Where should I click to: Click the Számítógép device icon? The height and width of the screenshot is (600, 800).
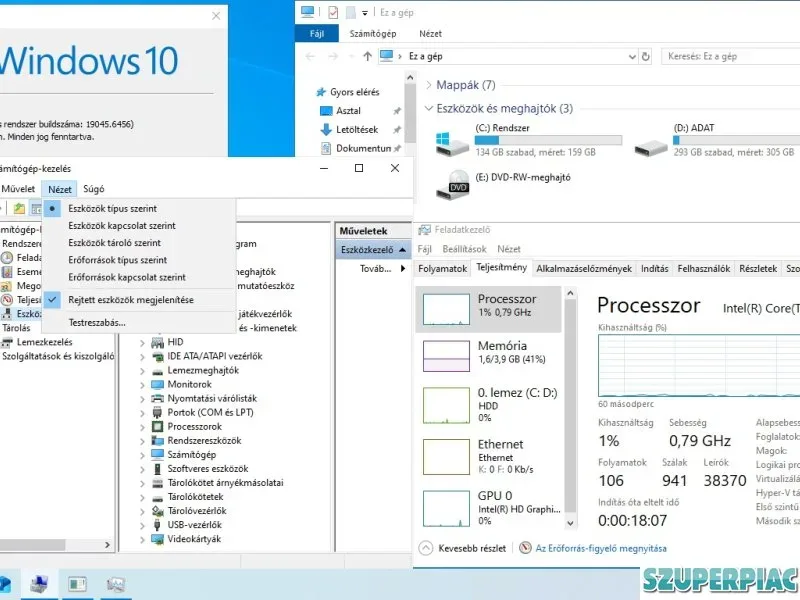click(x=158, y=455)
